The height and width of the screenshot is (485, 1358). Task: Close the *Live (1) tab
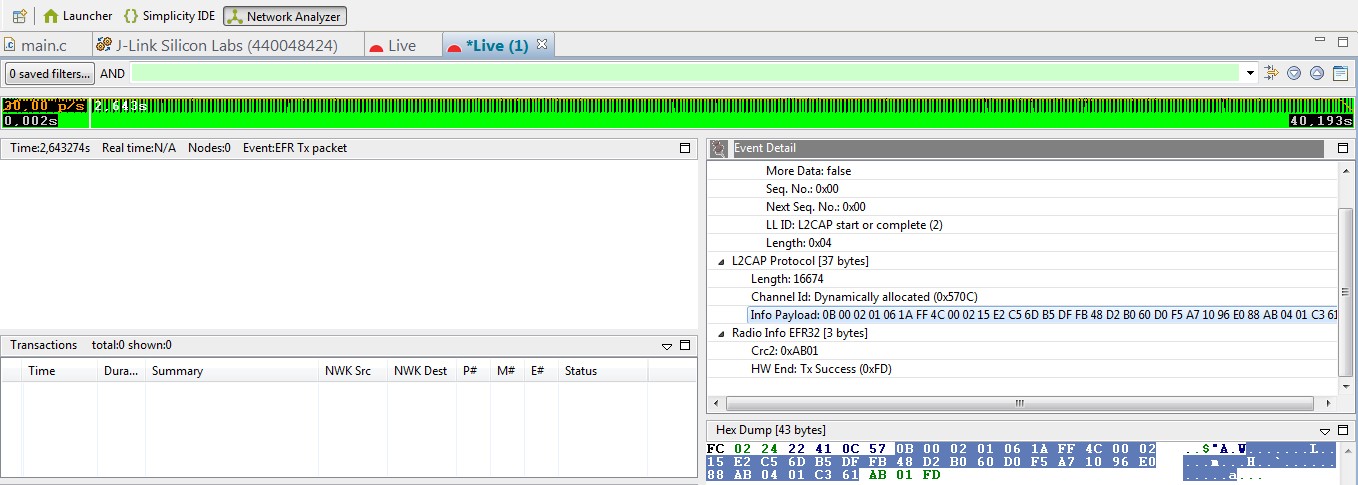tap(542, 45)
